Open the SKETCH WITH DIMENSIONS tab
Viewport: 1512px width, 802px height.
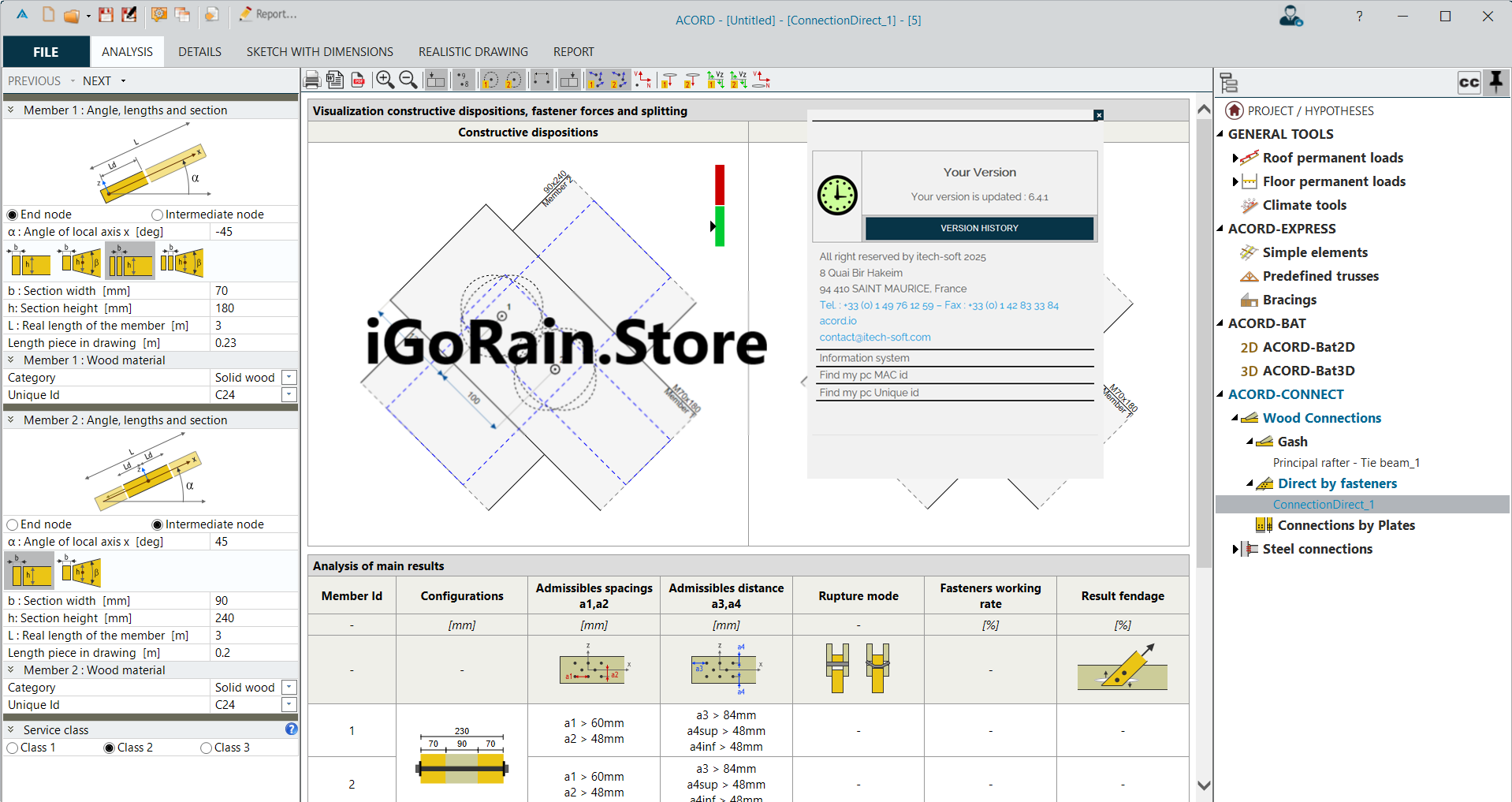(319, 52)
